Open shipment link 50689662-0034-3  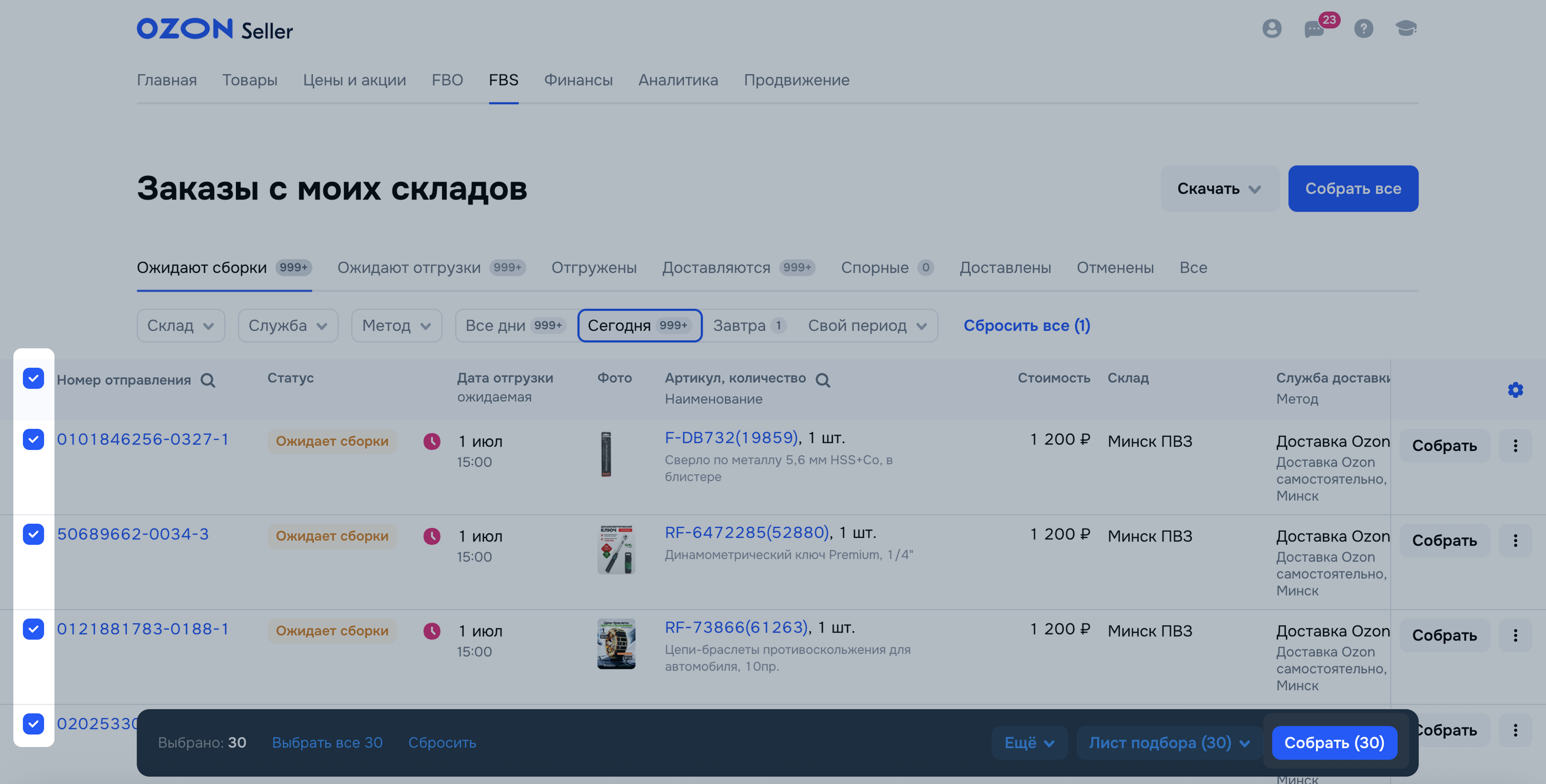click(x=133, y=534)
